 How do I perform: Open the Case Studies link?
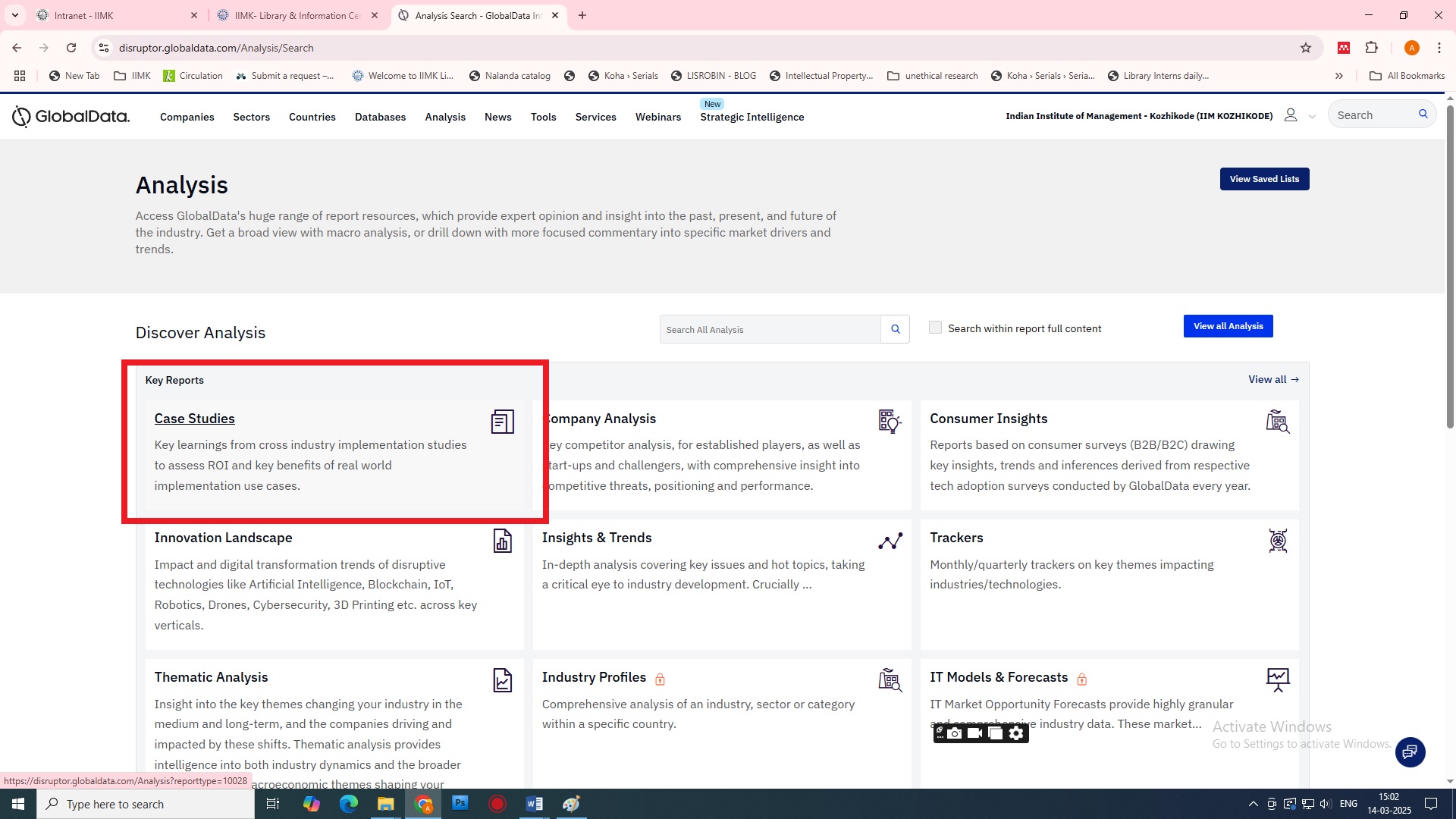(x=194, y=419)
